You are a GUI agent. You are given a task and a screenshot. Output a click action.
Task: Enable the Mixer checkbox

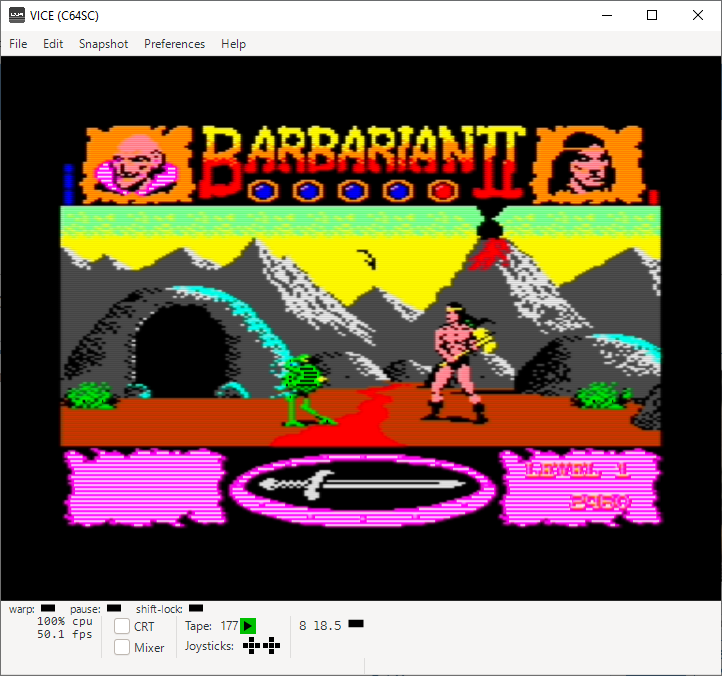click(122, 647)
